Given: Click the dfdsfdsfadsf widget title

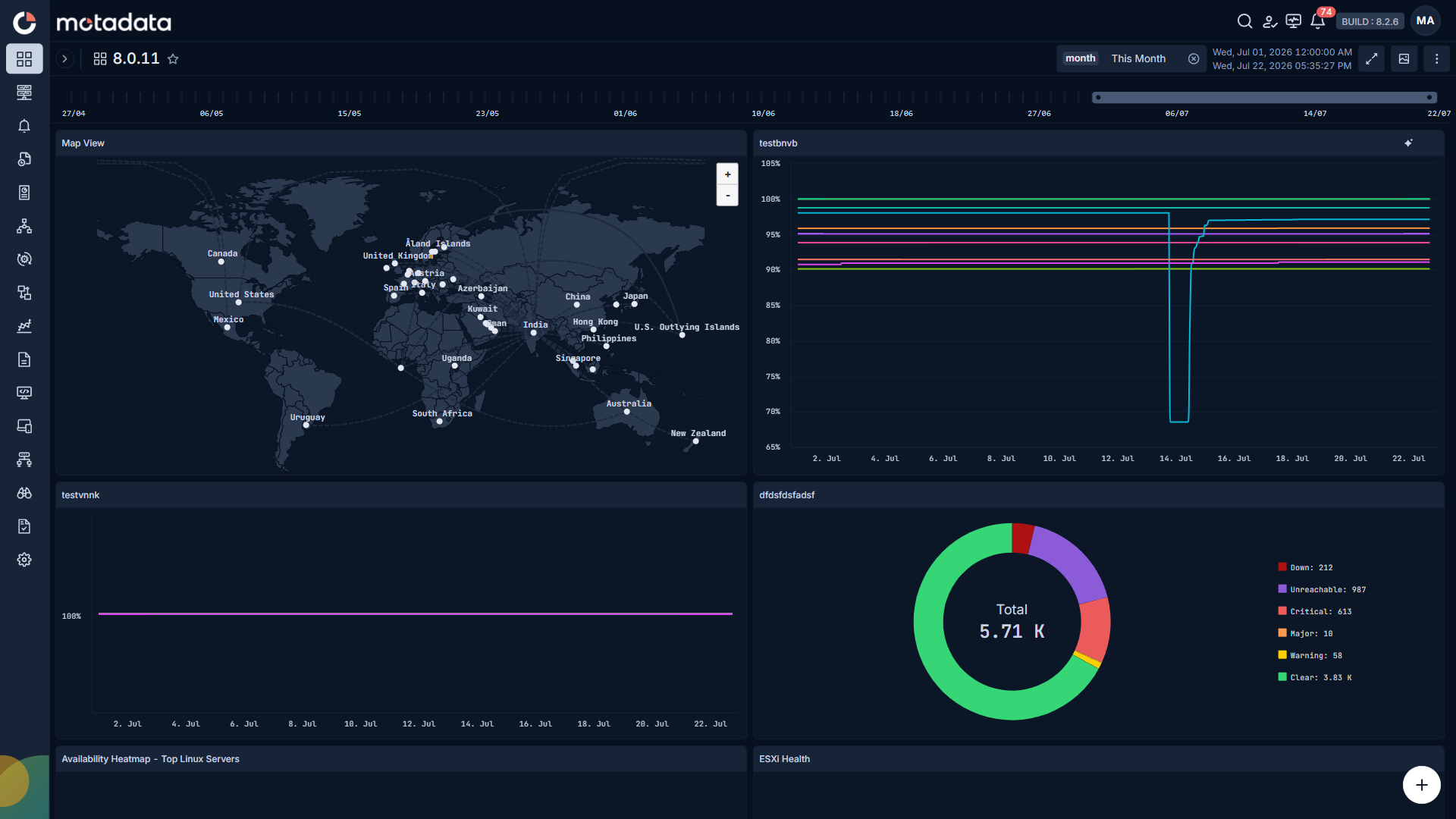Looking at the screenshot, I should (786, 495).
